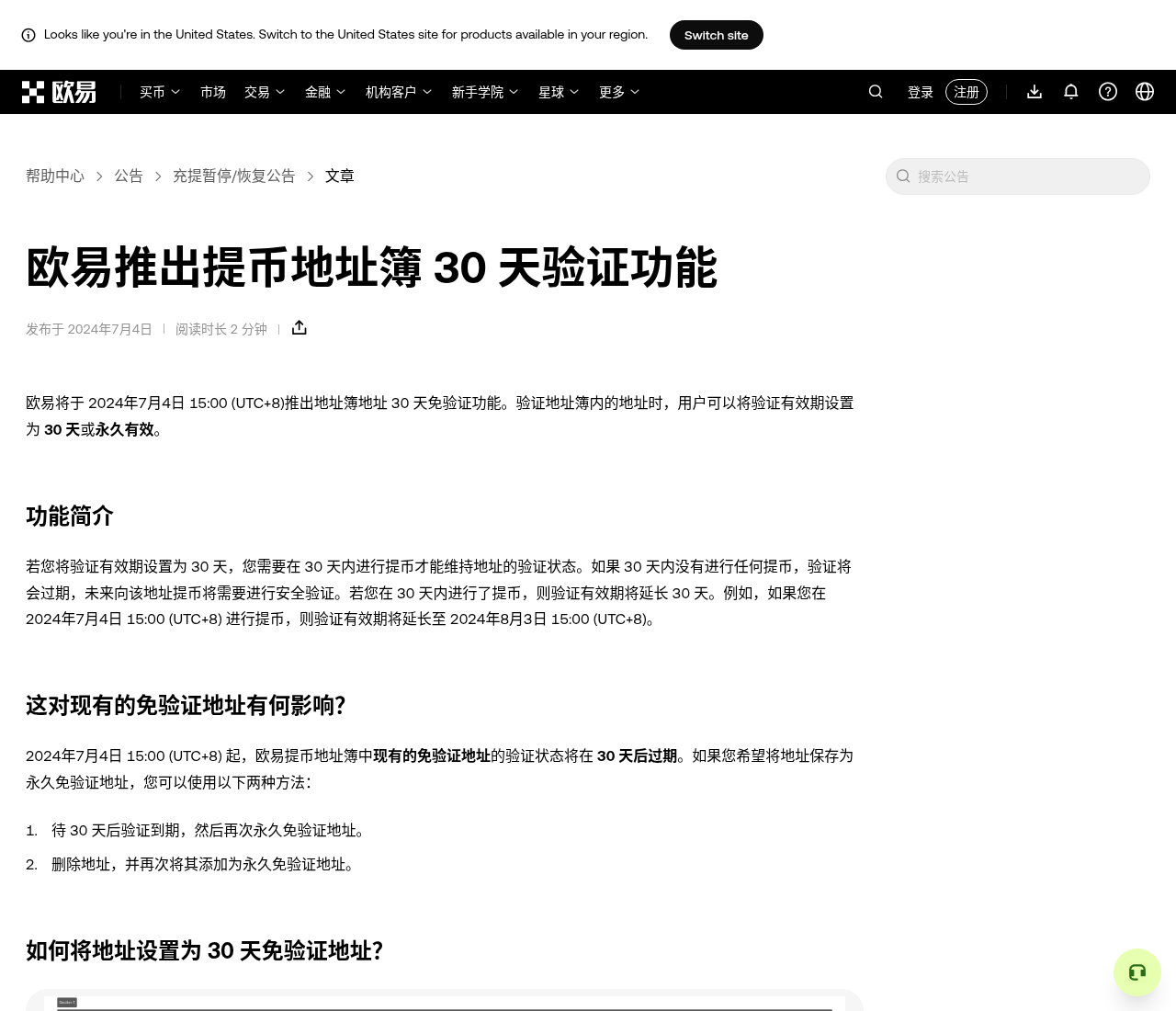Click the 注册 register button

tap(967, 92)
